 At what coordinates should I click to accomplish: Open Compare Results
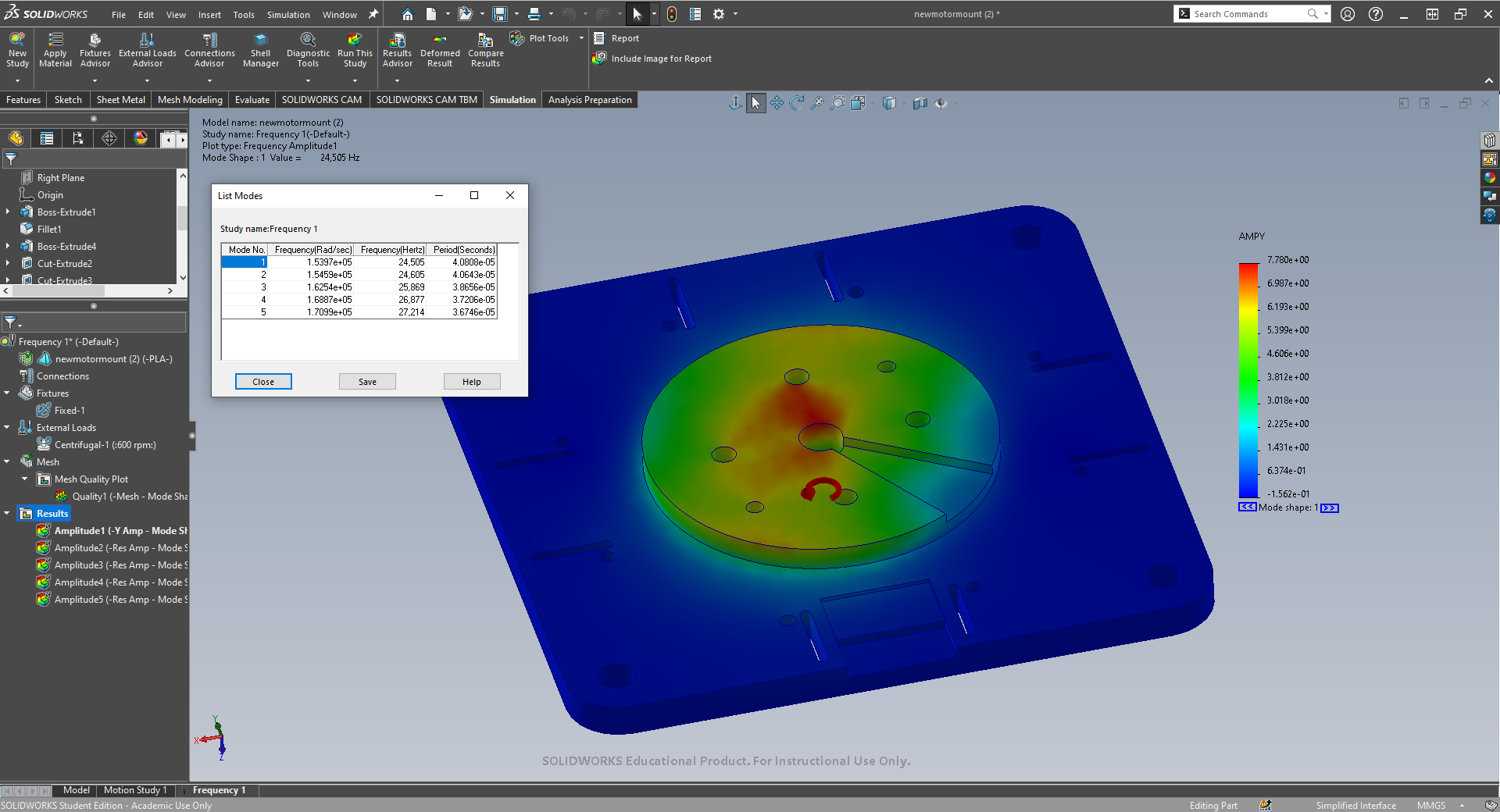[x=485, y=50]
